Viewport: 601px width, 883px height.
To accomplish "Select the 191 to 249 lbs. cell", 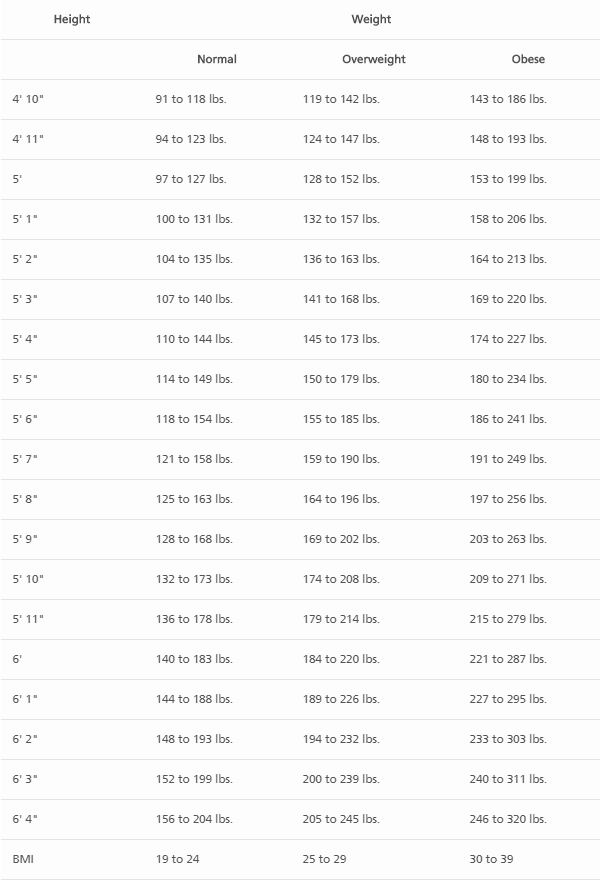I will [x=508, y=459].
